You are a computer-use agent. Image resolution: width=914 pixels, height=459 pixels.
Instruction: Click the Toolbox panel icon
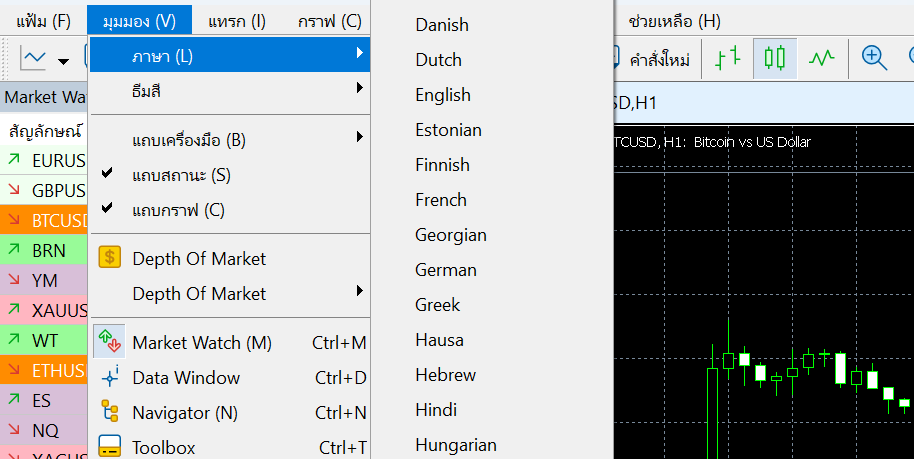[x=110, y=447]
